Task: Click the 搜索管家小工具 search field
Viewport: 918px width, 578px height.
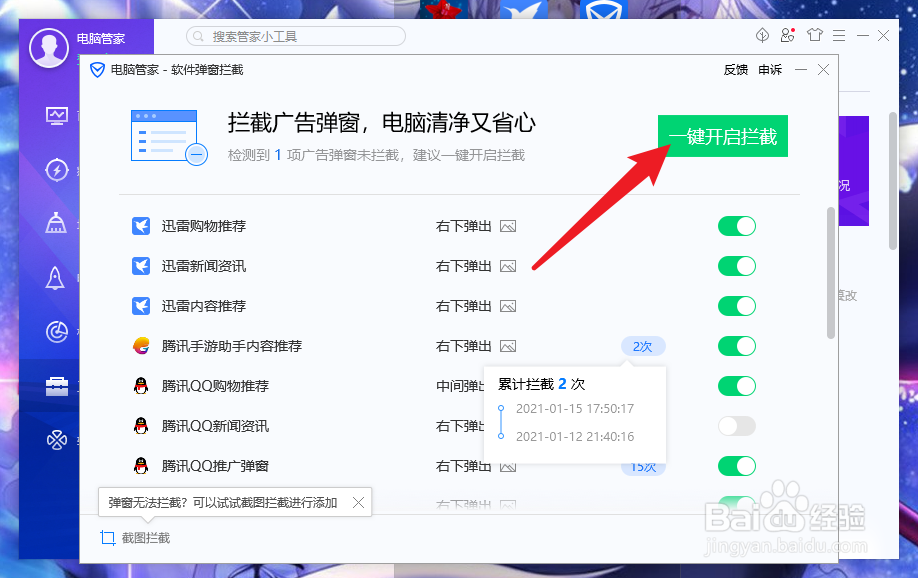Action: pyautogui.click(x=296, y=36)
